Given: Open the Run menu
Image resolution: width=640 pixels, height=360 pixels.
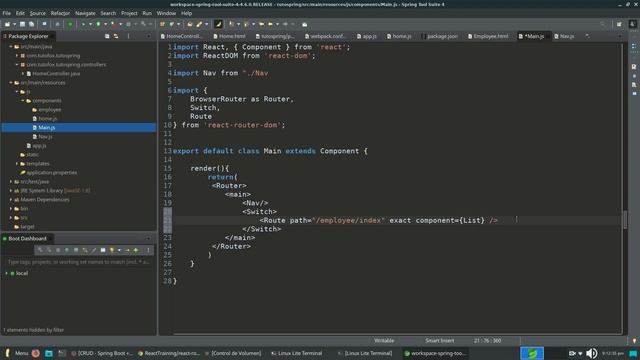Looking at the screenshot, I should (x=147, y=13).
